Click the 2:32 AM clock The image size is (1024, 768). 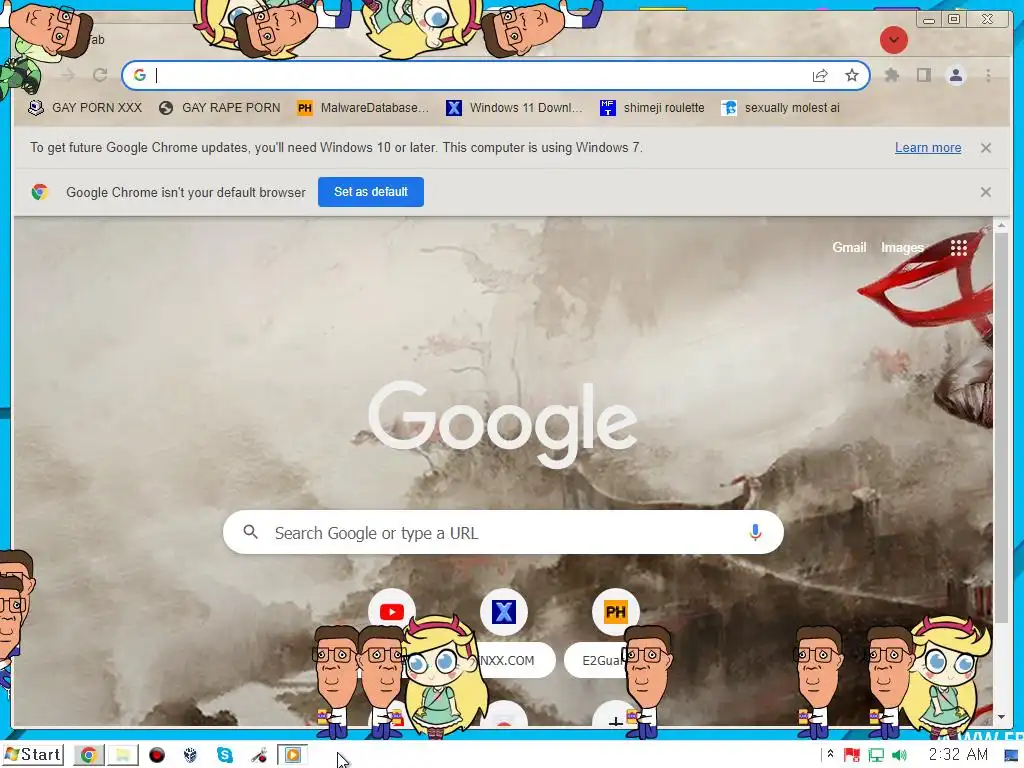958,754
